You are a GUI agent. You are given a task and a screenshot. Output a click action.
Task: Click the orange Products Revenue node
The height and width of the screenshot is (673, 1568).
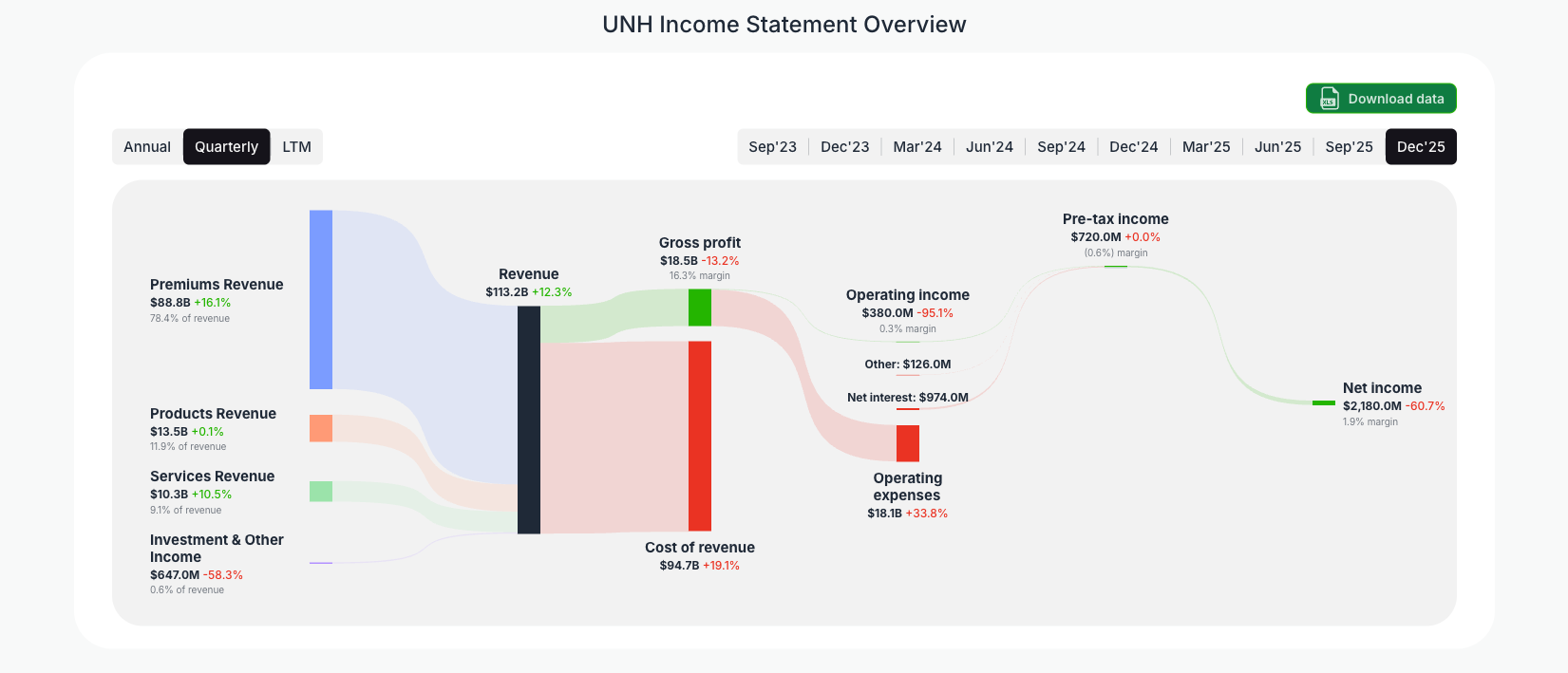click(320, 429)
